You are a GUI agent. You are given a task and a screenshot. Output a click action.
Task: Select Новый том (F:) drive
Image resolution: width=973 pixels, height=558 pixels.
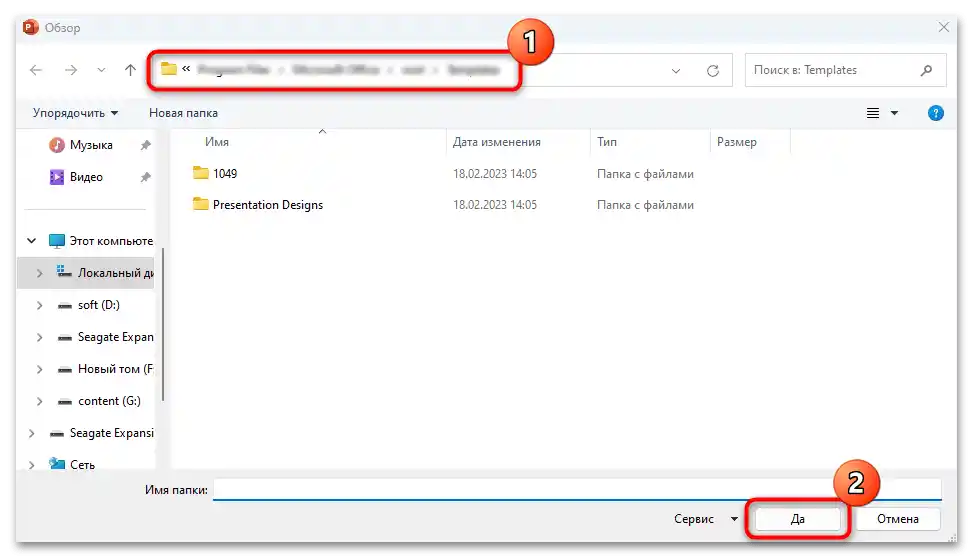pos(115,369)
